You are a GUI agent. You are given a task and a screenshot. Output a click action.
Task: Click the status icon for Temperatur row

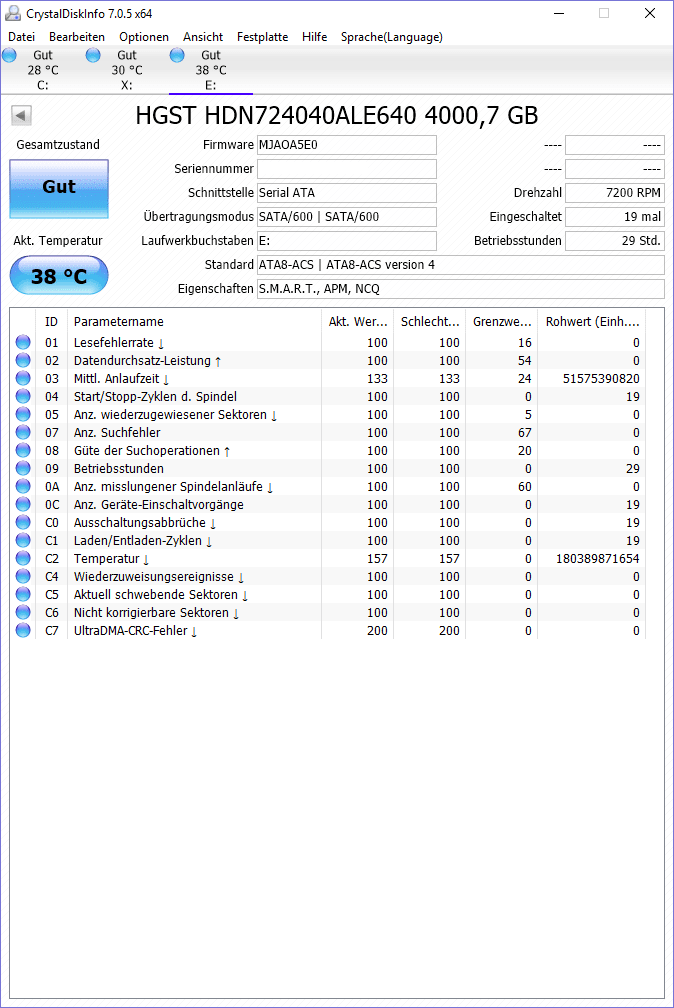pos(23,558)
